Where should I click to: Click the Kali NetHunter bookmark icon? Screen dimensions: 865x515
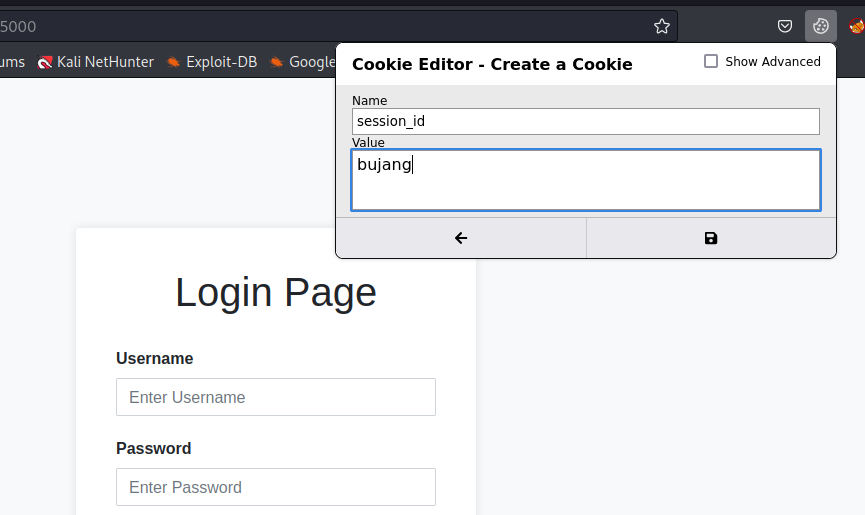(x=45, y=62)
